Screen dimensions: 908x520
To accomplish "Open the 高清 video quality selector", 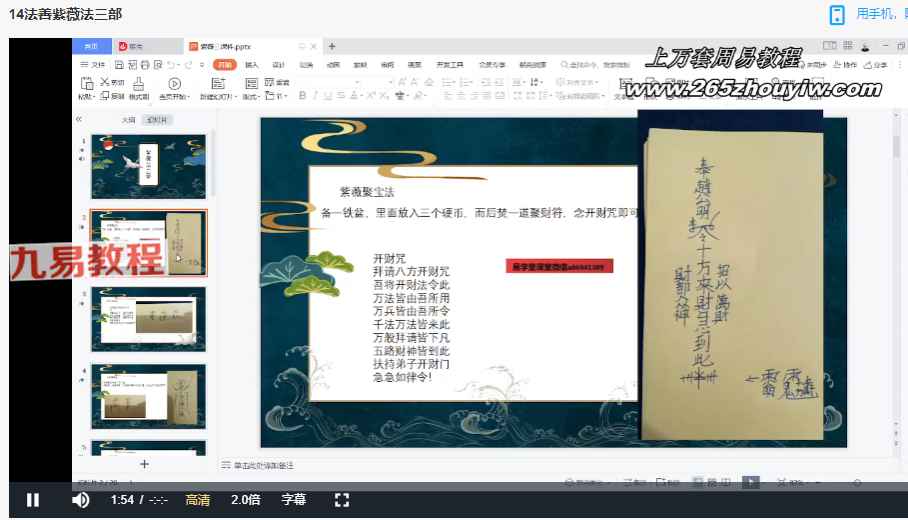I will coord(197,500).
